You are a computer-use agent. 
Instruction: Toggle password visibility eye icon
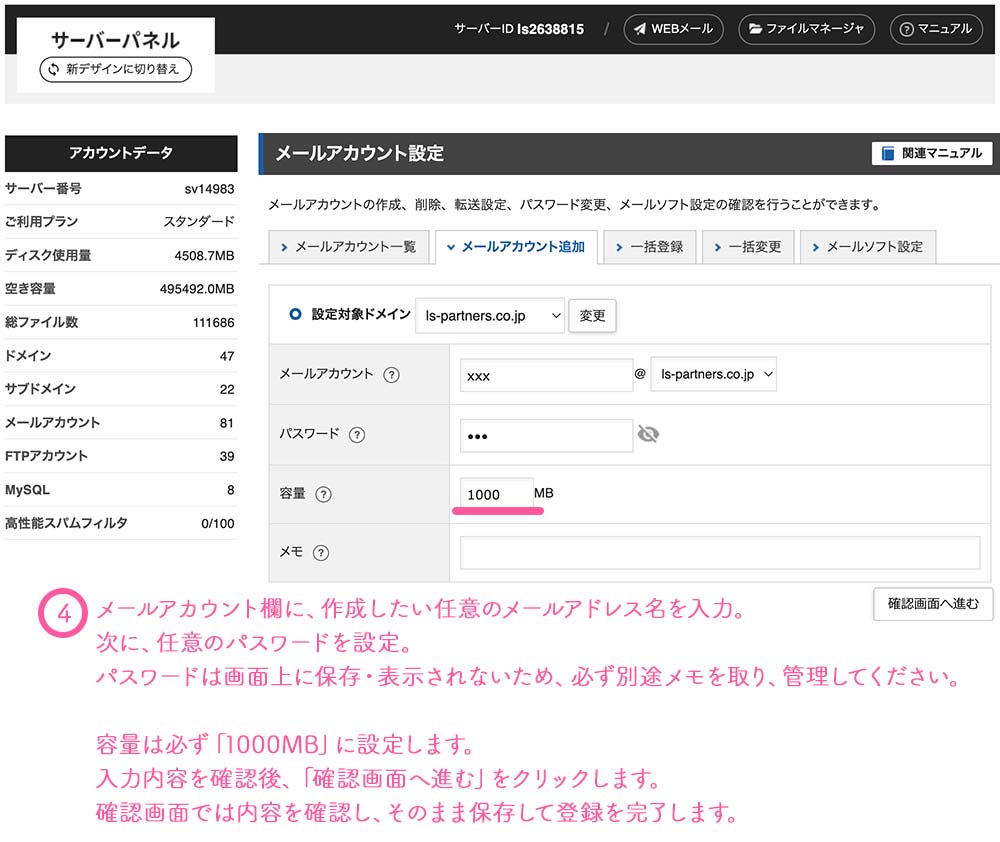[648, 434]
